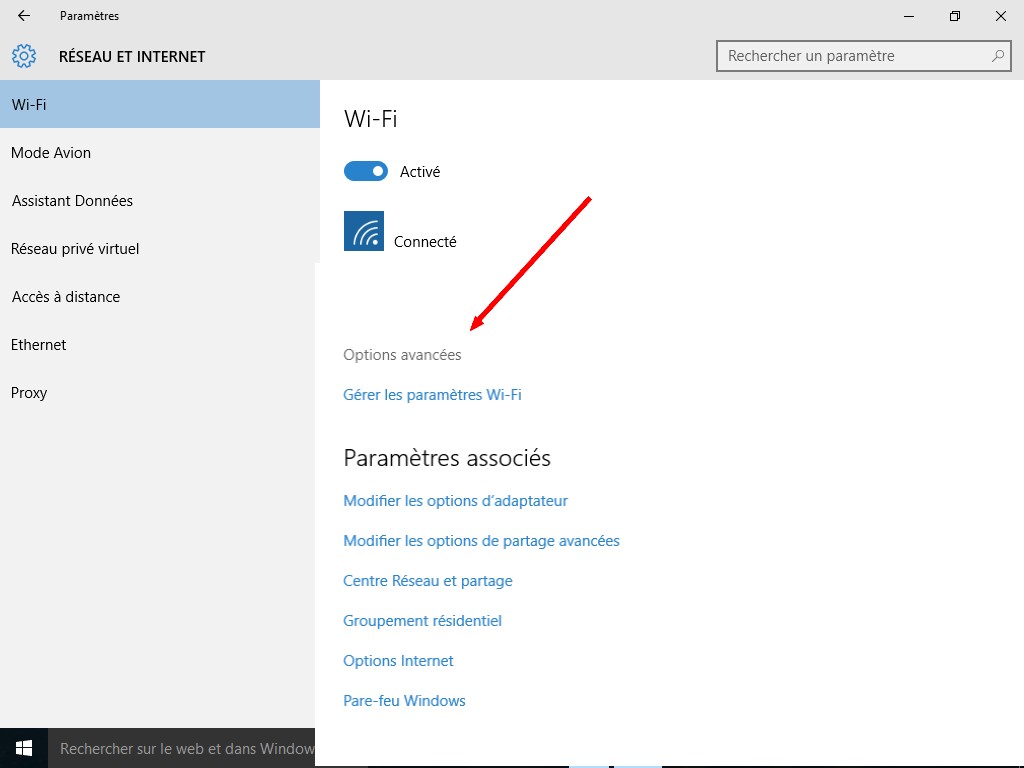Open Réseau privé virtuel section

160,249
